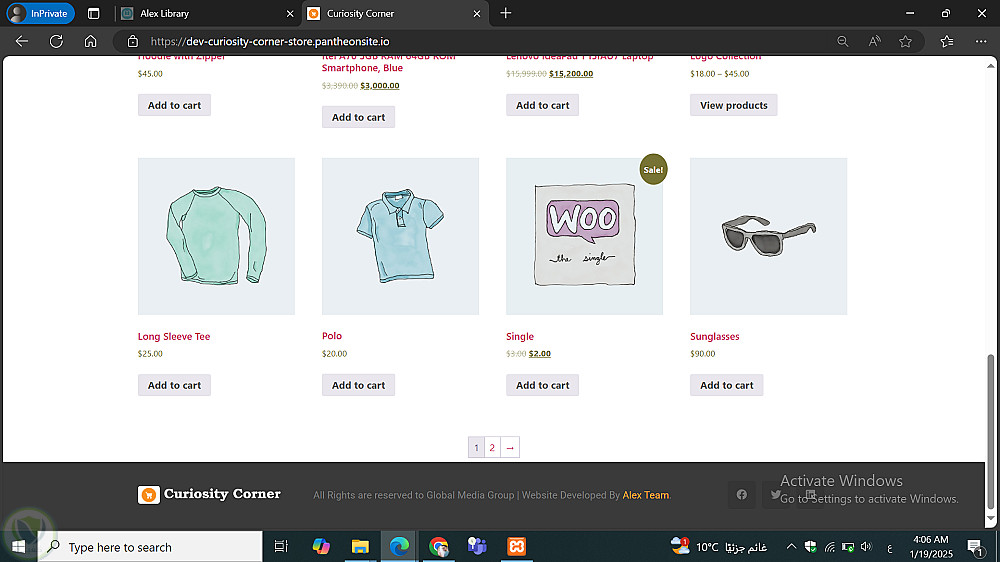
Task: Add Polo to cart
Action: click(x=358, y=385)
